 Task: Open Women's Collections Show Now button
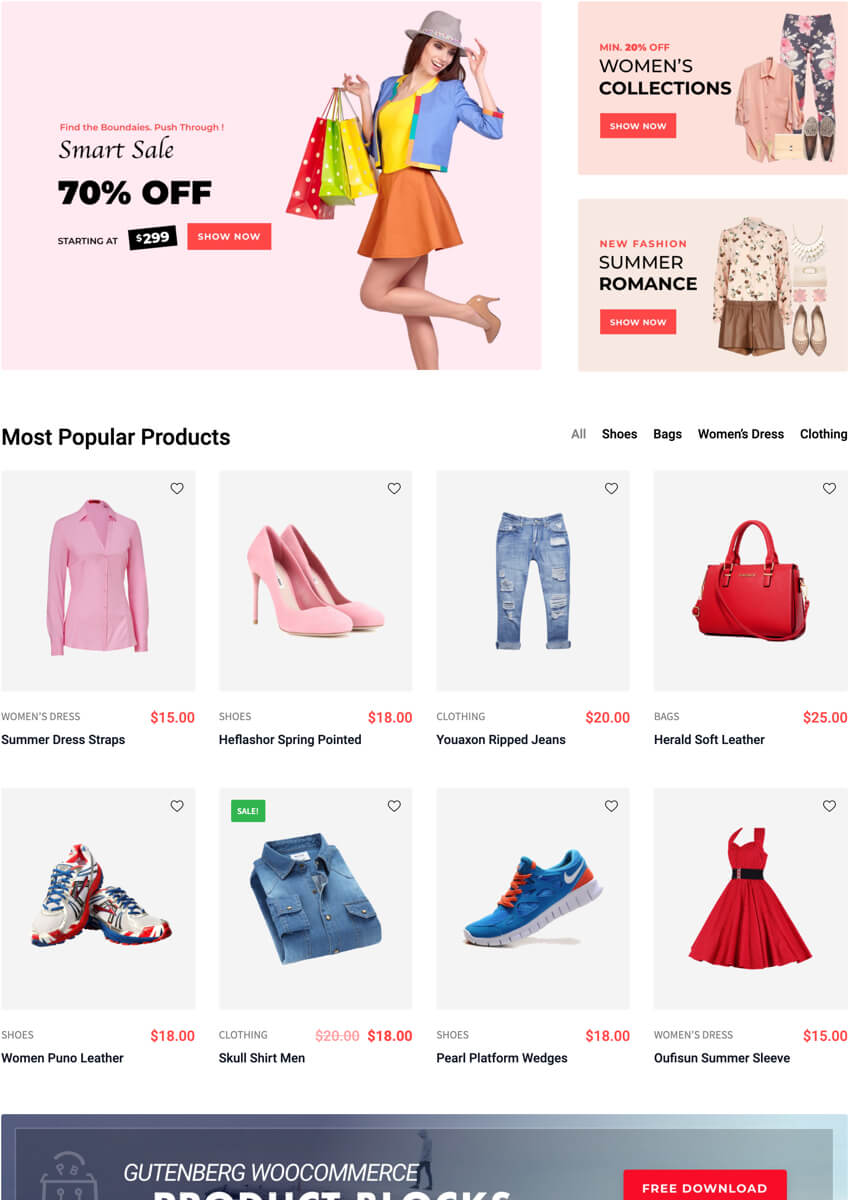[638, 126]
